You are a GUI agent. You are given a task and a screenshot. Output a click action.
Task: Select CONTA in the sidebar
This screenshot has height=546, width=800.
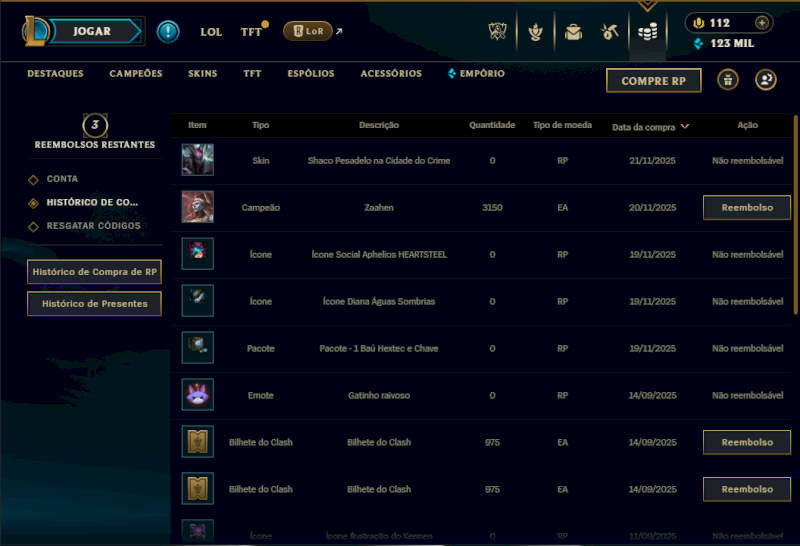[x=62, y=179]
